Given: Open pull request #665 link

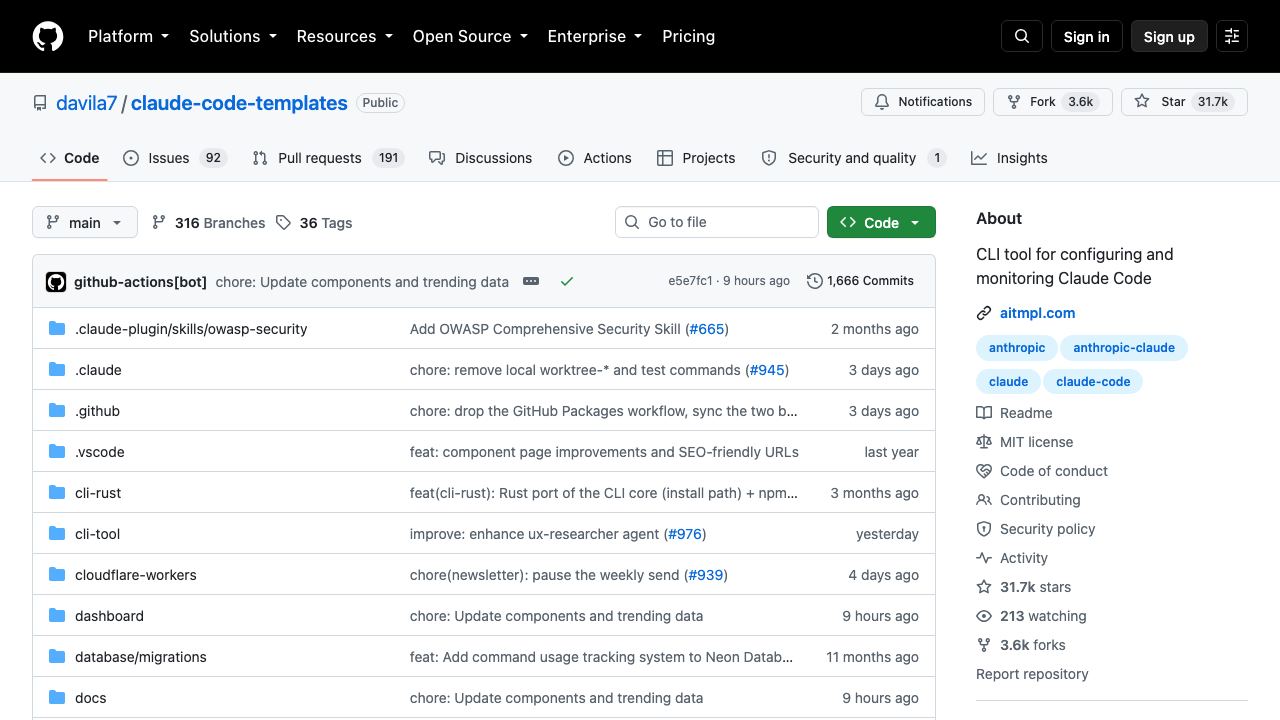Looking at the screenshot, I should pos(707,329).
